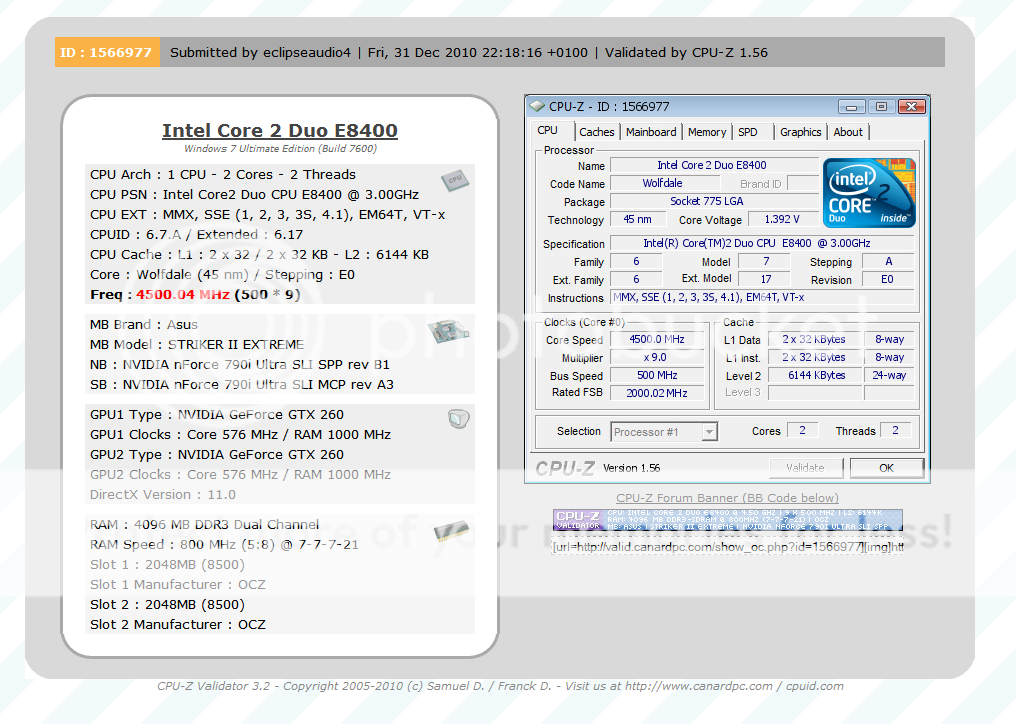The width and height of the screenshot is (1016, 724).
Task: Click the OK button in CPU-Z
Action: (886, 468)
